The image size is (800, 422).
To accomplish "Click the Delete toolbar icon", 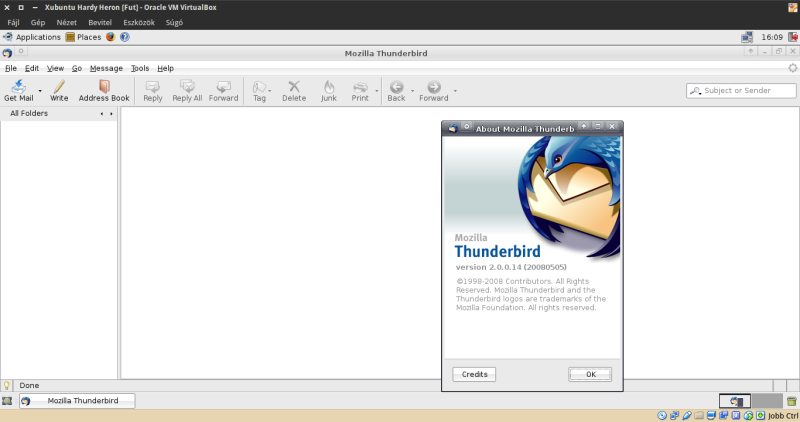I will point(294,86).
